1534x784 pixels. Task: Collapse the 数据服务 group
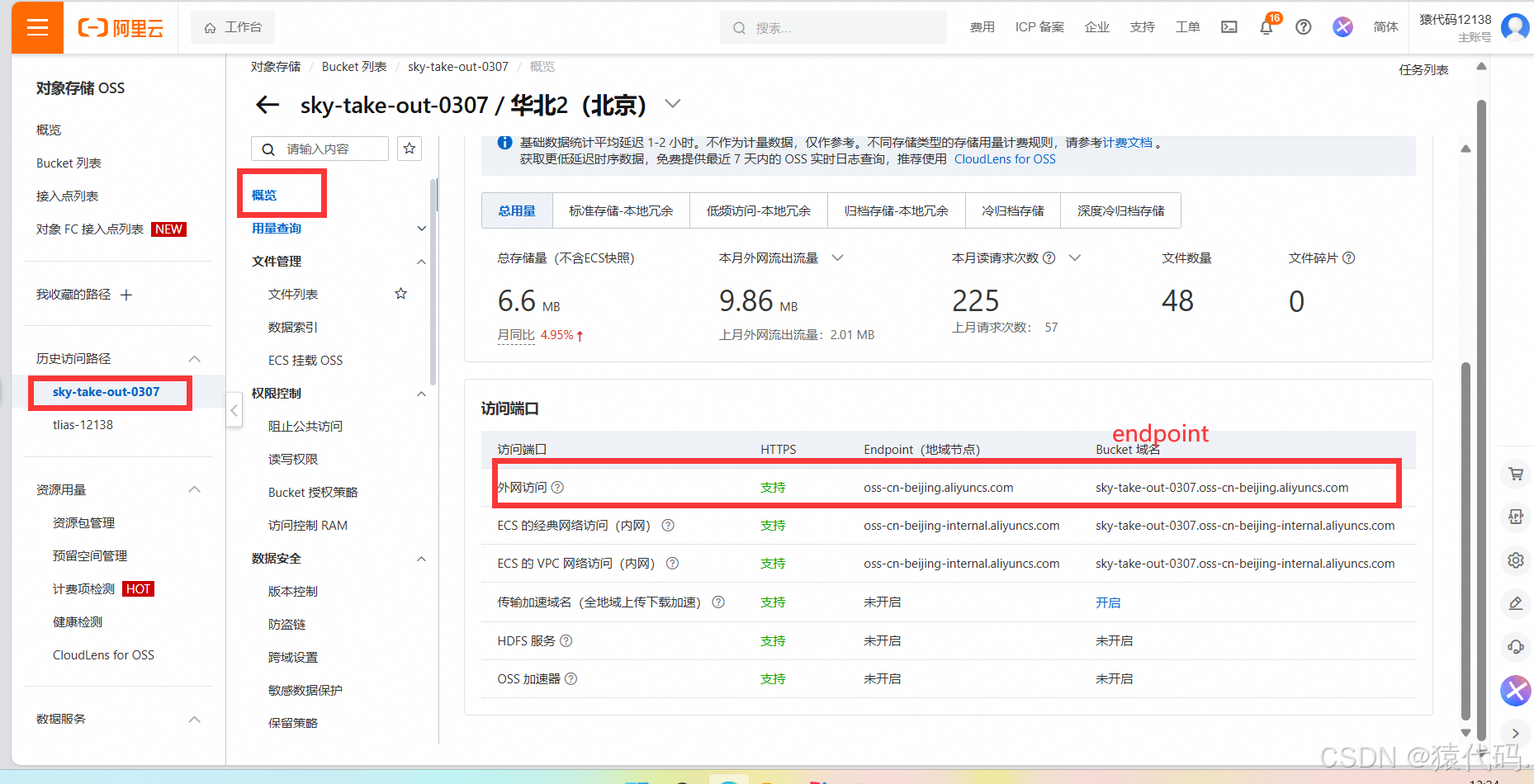[195, 720]
